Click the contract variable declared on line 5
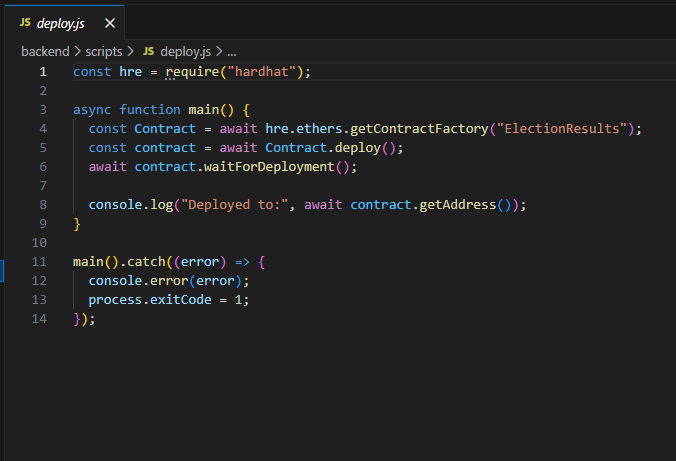The height and width of the screenshot is (461, 676). coord(165,148)
